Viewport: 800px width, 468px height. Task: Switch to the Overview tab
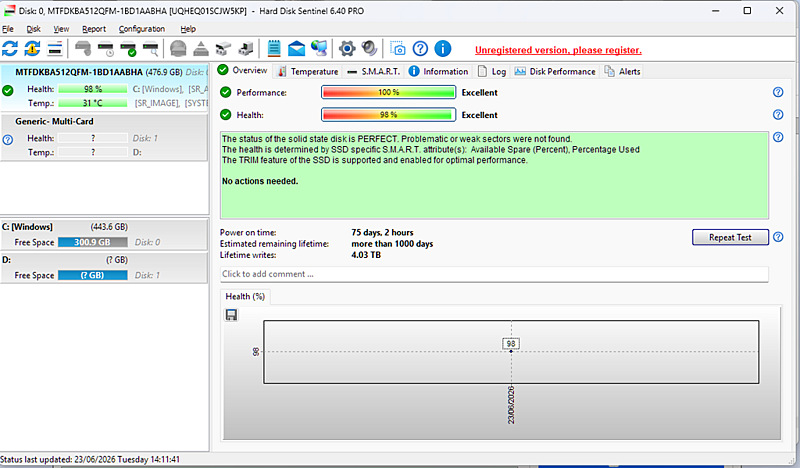243,70
